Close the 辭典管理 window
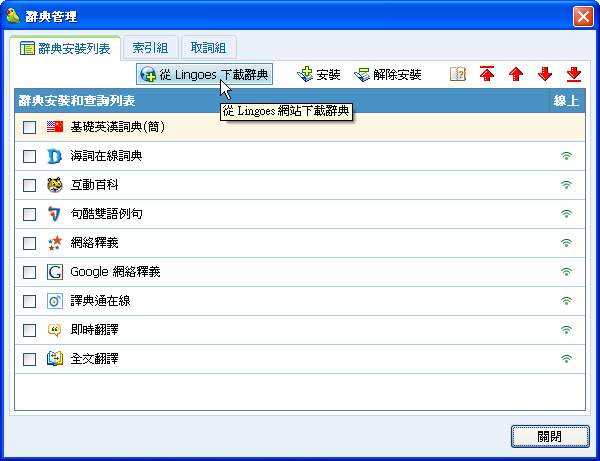600x461 pixels. click(583, 16)
